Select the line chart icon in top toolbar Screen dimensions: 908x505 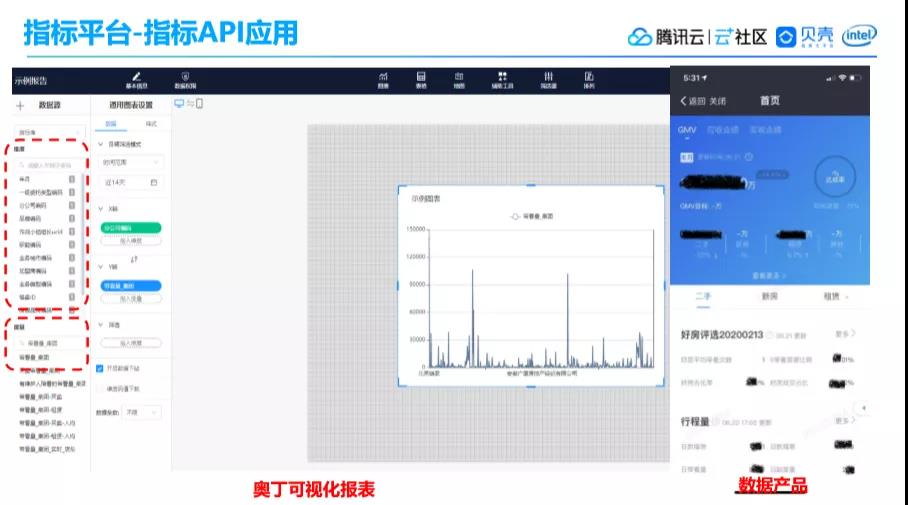click(x=383, y=76)
